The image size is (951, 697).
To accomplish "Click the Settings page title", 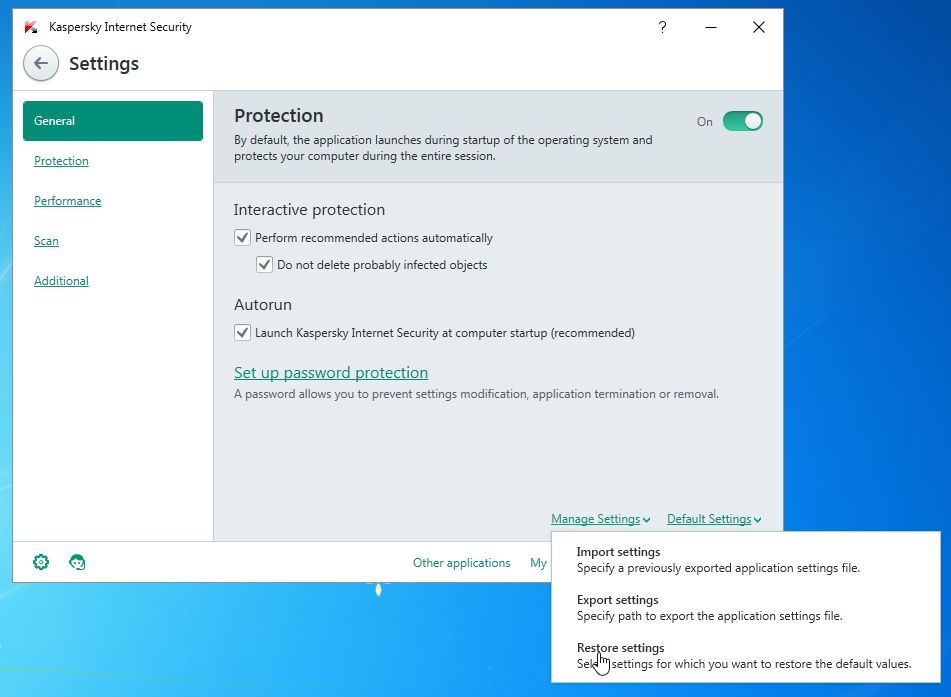I will tap(104, 64).
